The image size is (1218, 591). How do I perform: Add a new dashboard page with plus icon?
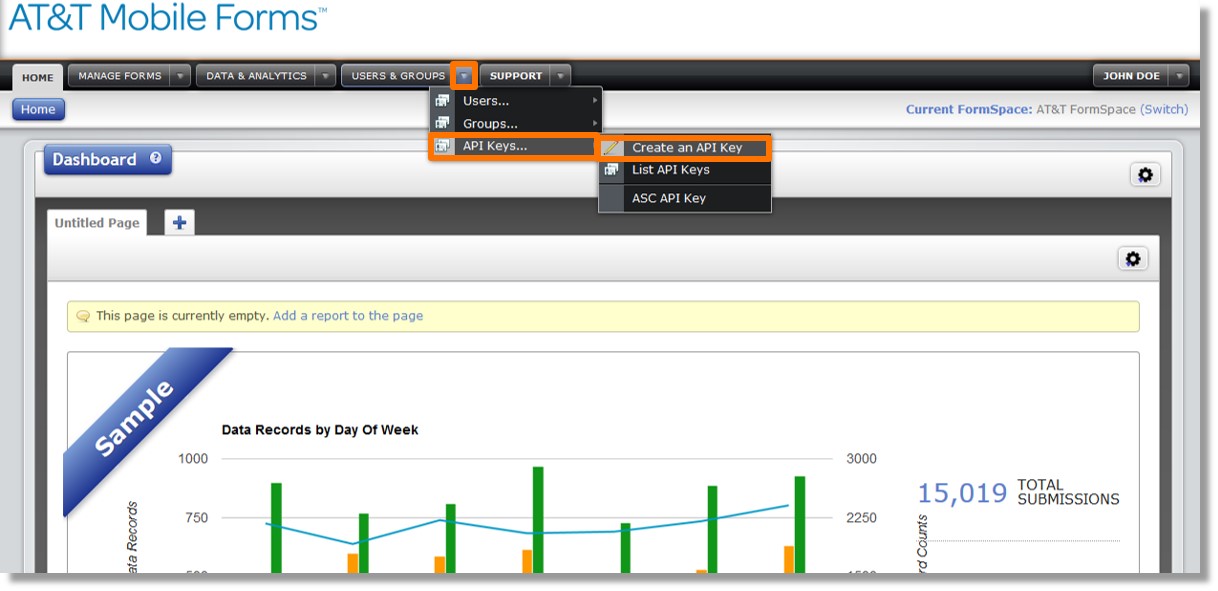(179, 223)
